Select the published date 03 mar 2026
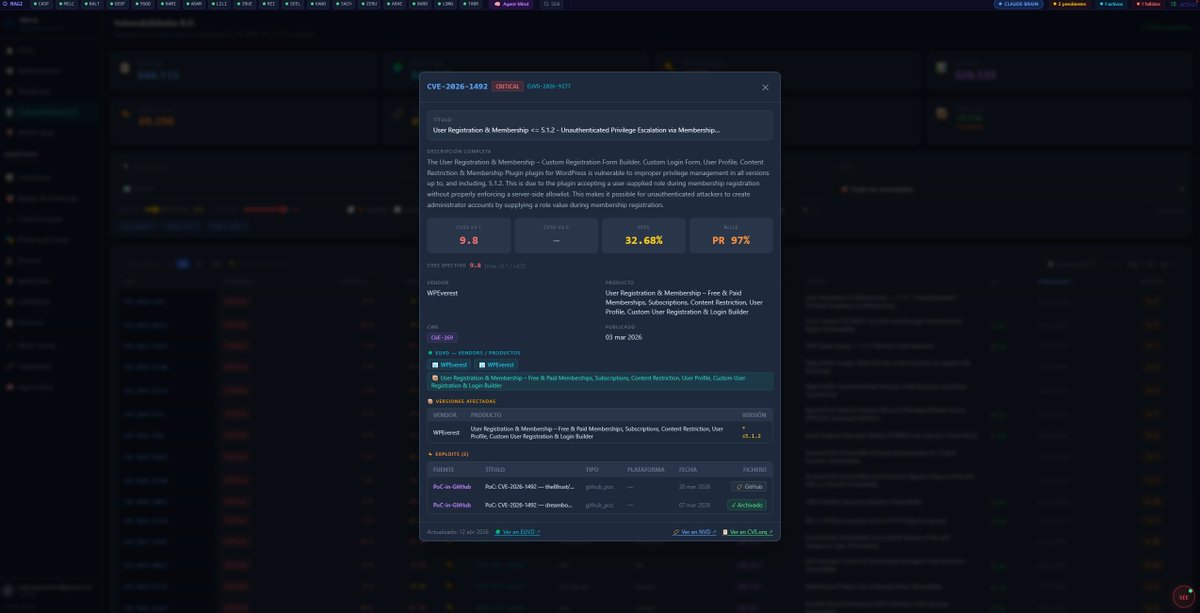This screenshot has width=1200, height=613. 624,337
